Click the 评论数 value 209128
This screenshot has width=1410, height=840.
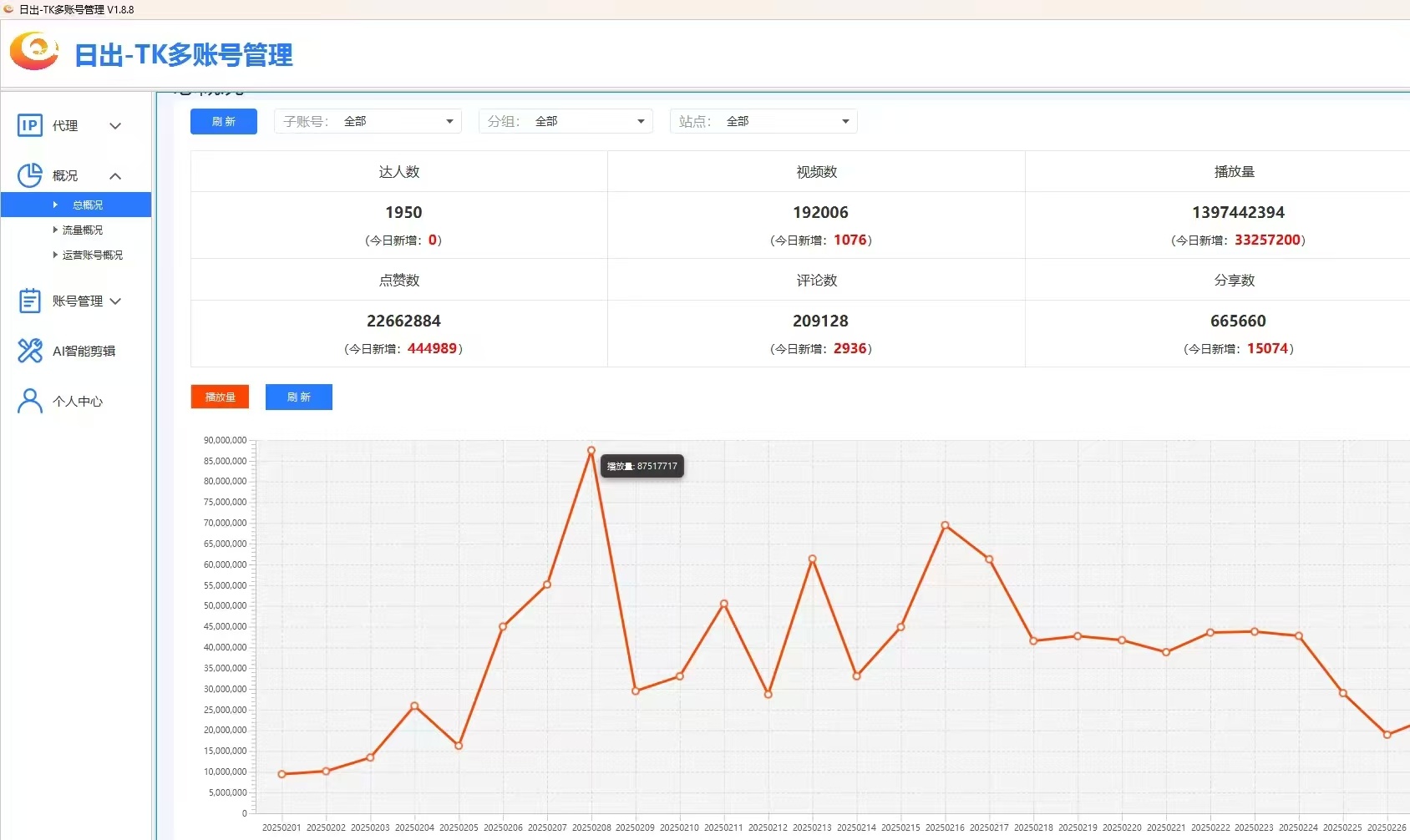[x=820, y=321]
